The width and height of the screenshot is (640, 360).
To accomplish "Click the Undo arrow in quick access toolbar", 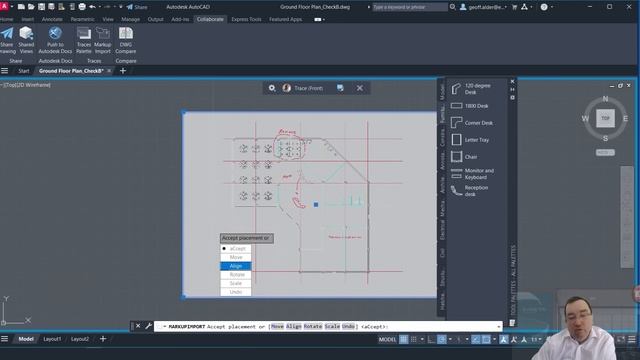I will 93,7.
